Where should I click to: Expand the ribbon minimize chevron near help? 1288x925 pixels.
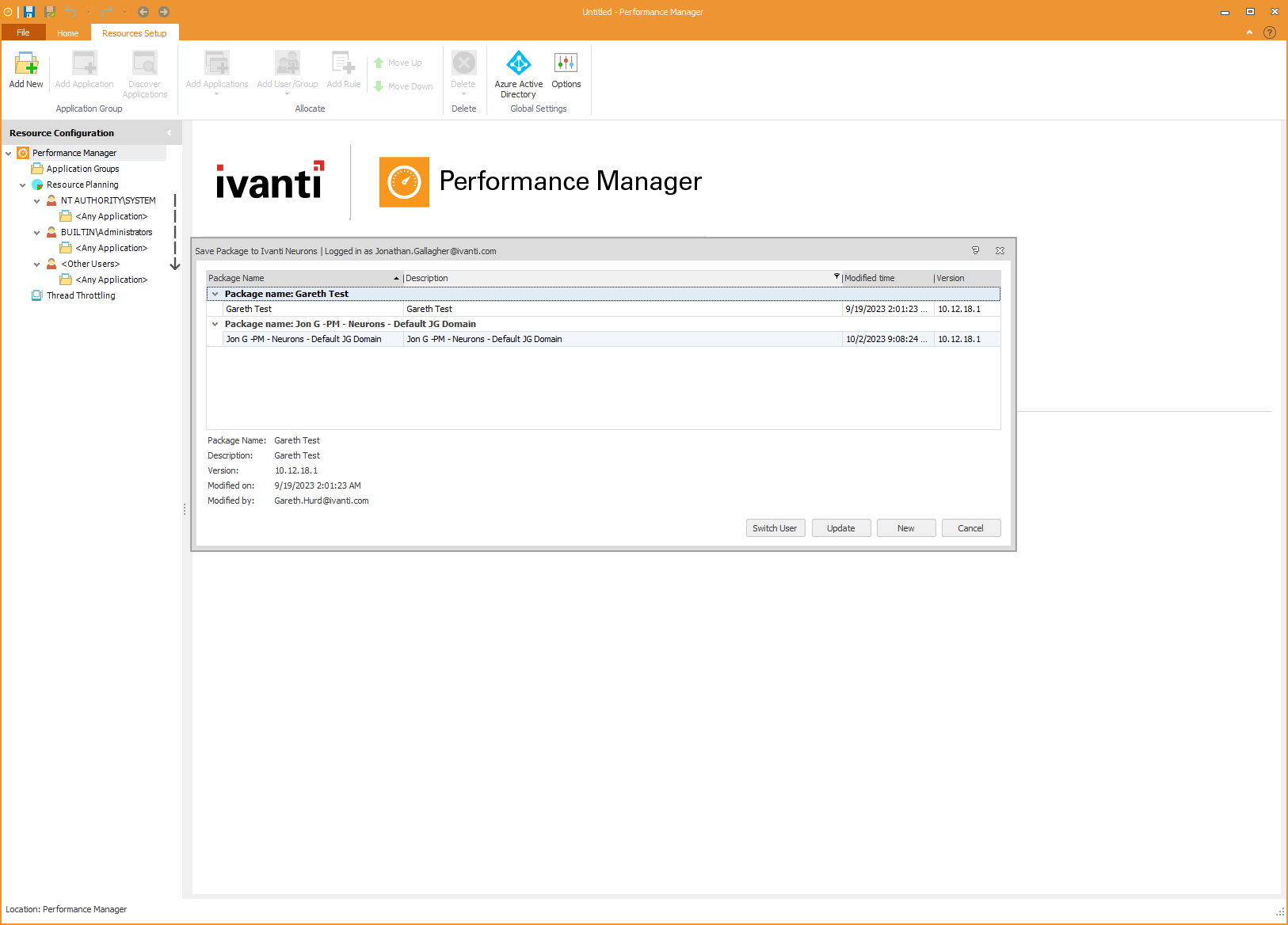pyautogui.click(x=1249, y=32)
